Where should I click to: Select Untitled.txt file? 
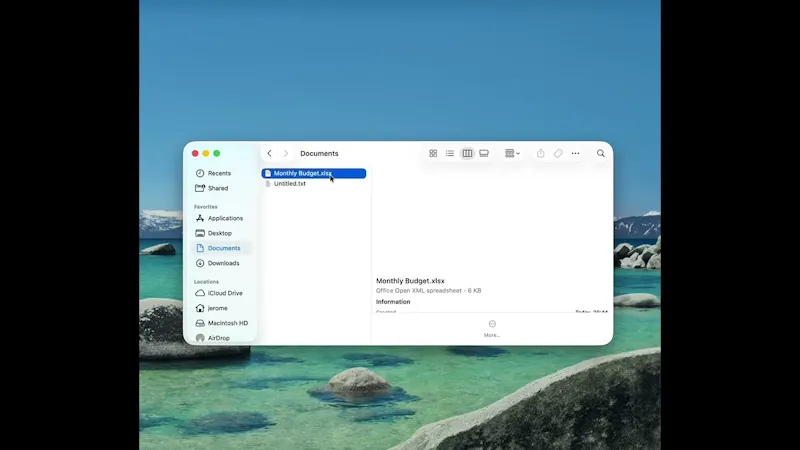[314, 184]
